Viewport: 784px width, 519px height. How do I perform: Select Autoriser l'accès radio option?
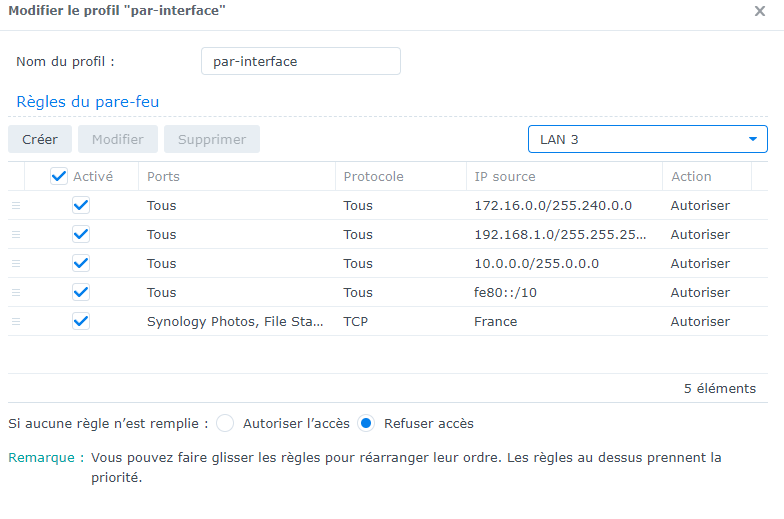click(225, 423)
